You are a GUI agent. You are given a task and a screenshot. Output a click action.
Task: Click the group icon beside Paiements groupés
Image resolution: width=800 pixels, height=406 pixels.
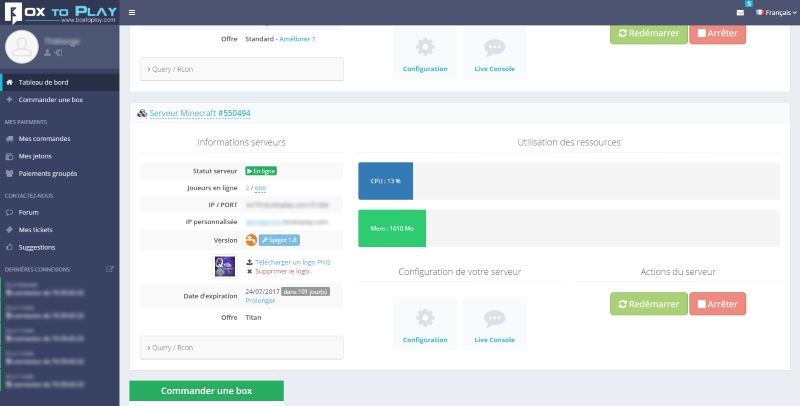(9, 173)
